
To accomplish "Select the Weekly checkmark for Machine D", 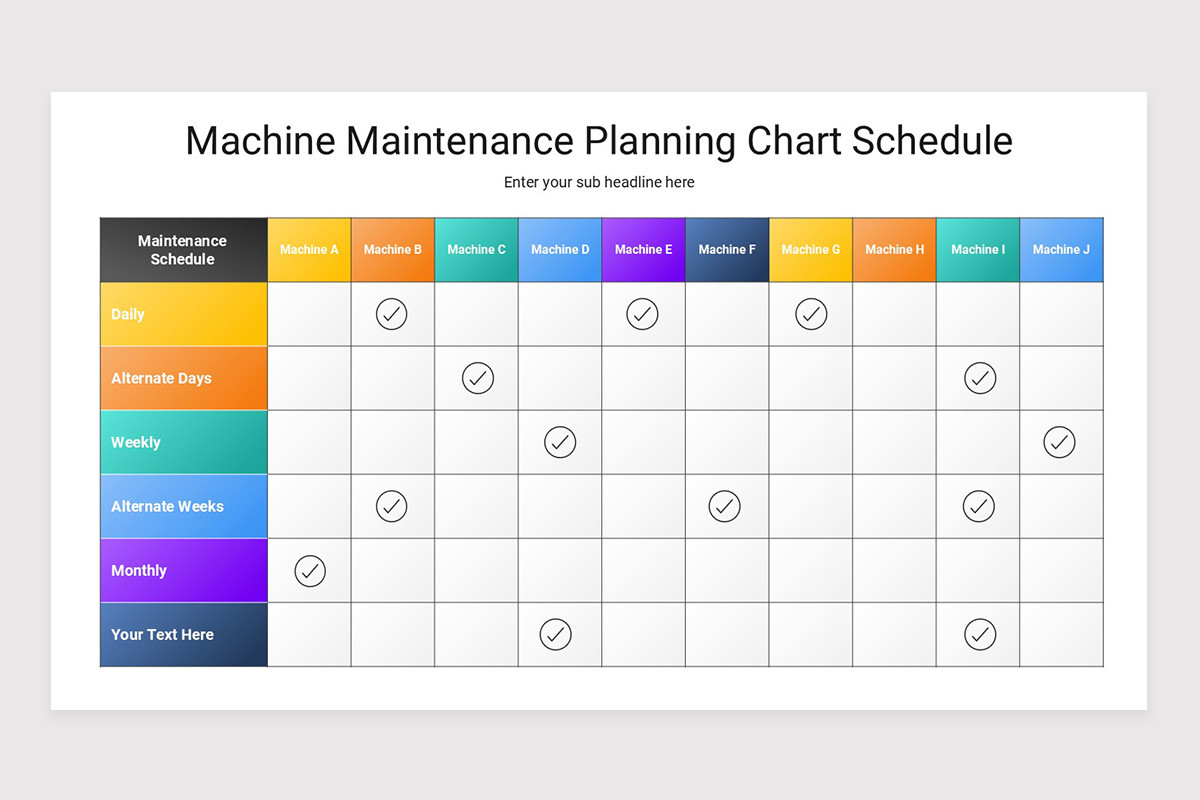I will pos(560,442).
